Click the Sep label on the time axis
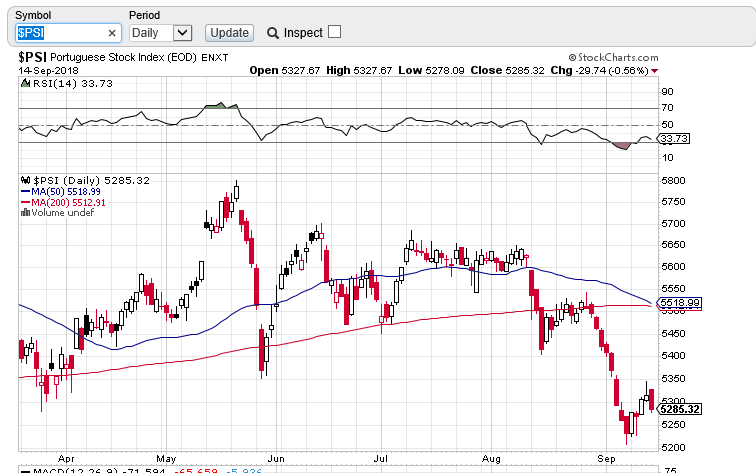This screenshot has width=756, height=473. [606, 459]
